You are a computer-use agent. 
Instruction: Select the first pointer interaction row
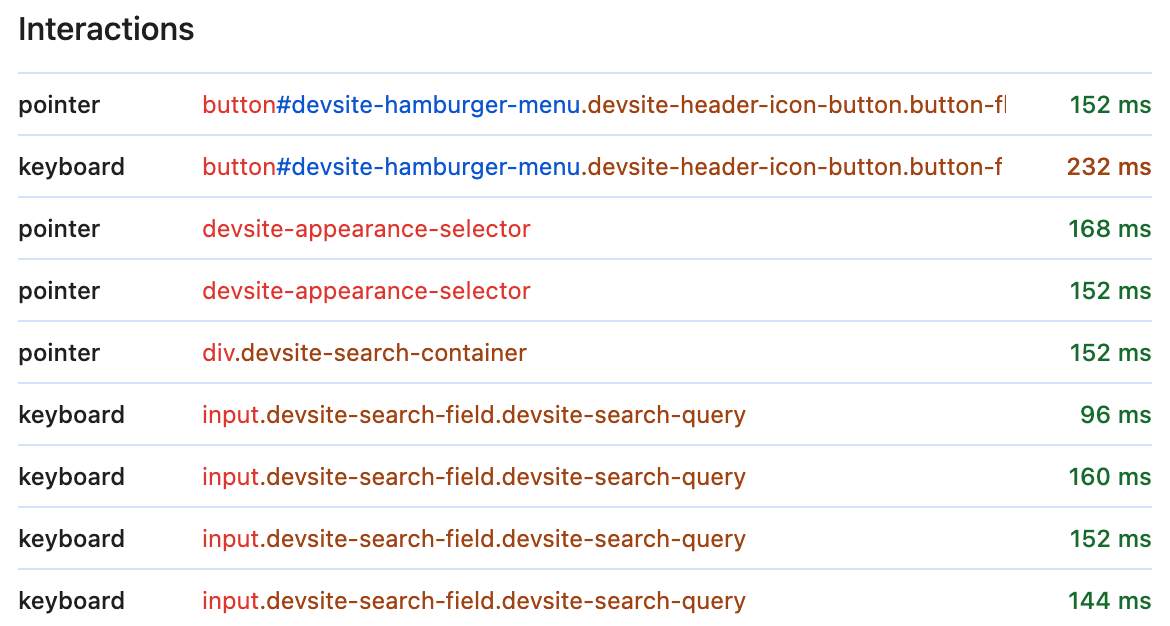(585, 104)
